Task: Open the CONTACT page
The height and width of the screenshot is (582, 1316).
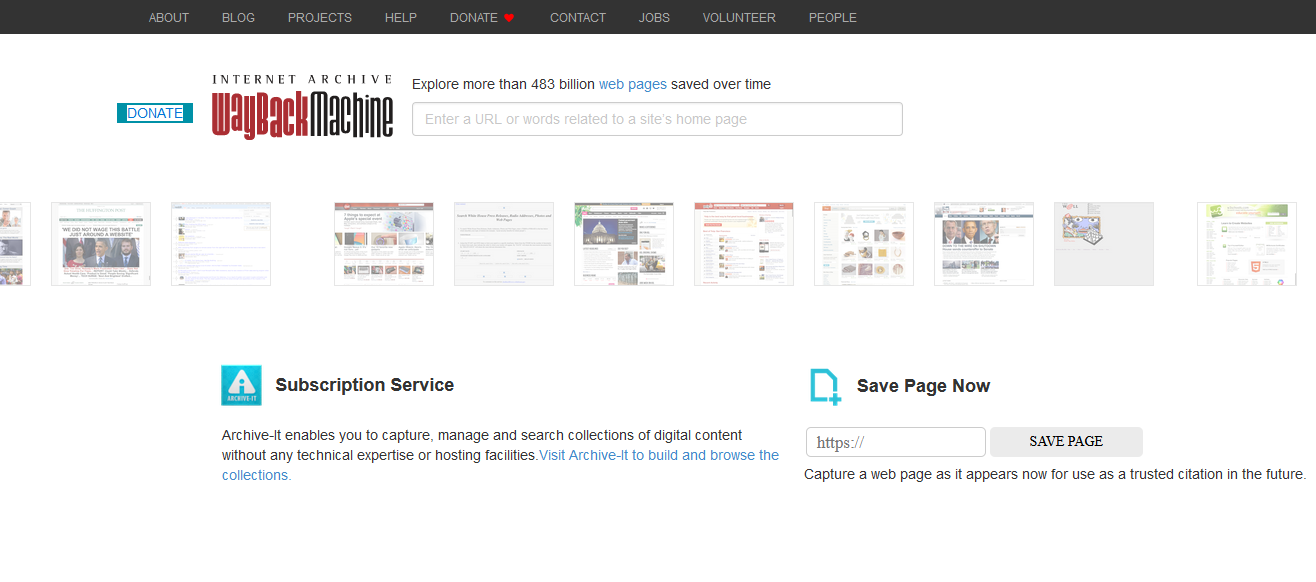Action: coord(578,17)
